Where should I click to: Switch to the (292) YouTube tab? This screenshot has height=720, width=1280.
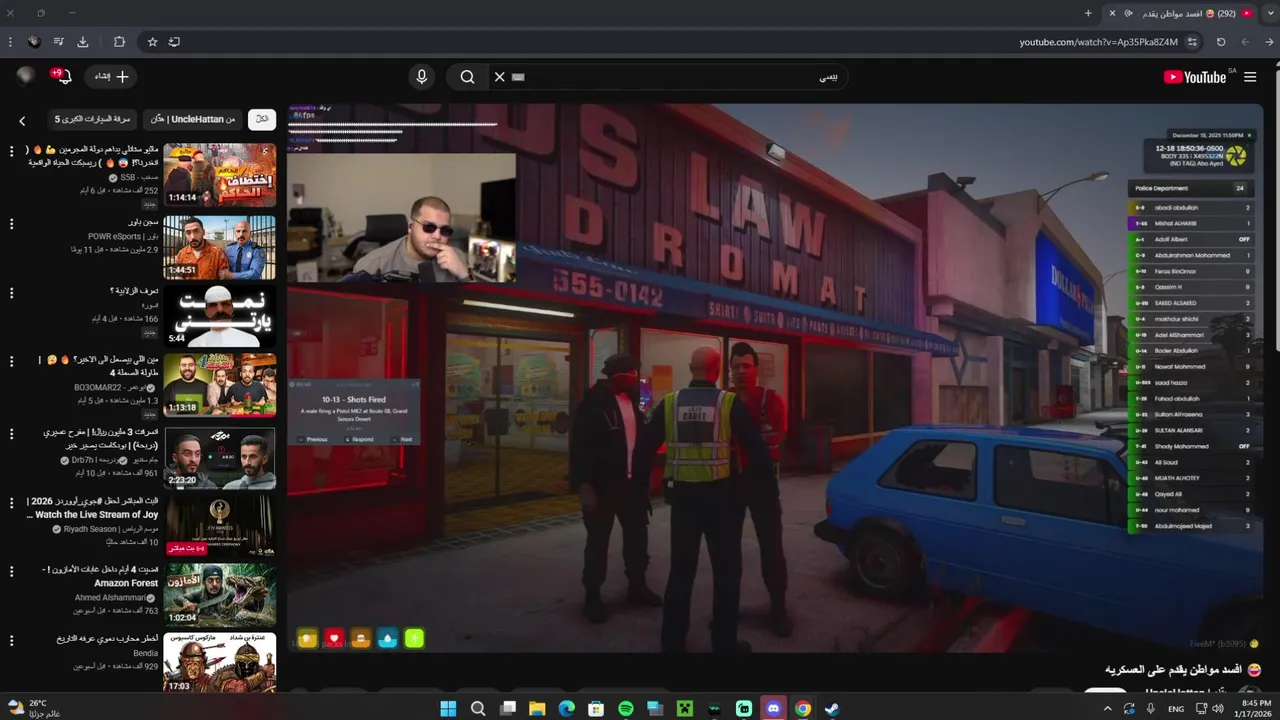tap(1180, 13)
